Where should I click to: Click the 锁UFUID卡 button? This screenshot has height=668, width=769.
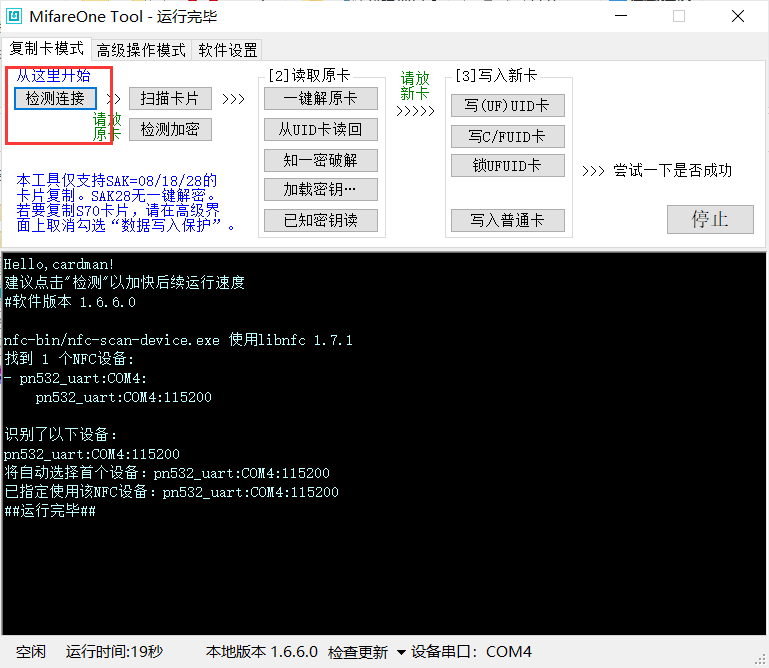508,166
